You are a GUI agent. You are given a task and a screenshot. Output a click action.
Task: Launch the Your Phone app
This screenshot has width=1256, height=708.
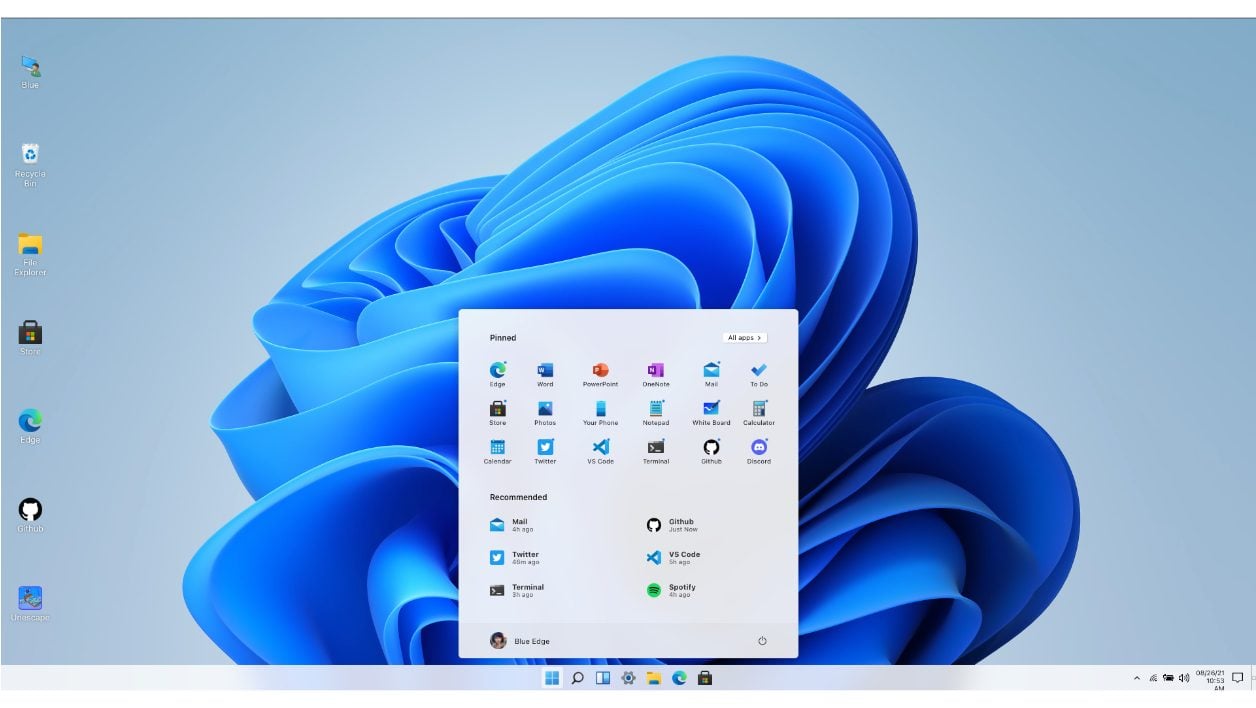(x=600, y=413)
